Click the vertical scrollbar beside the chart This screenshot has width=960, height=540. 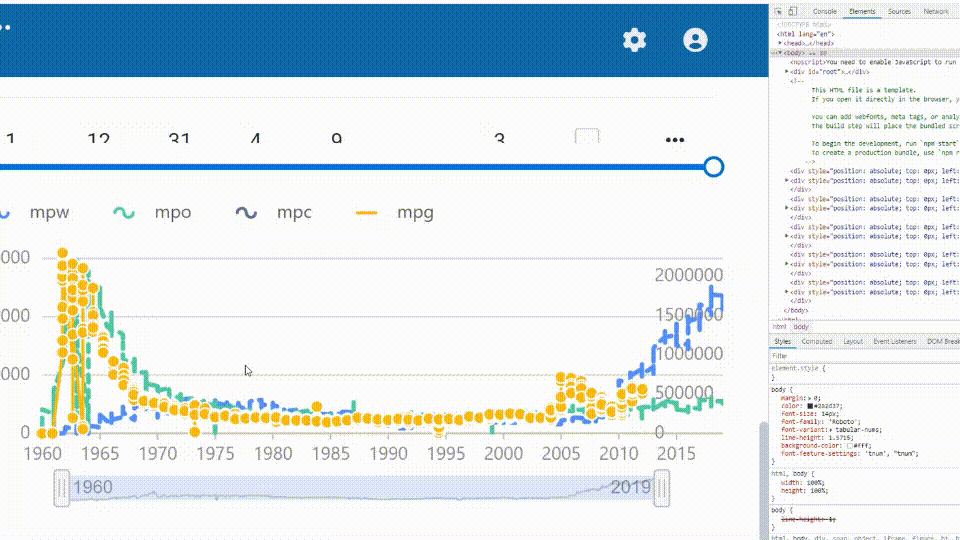763,481
